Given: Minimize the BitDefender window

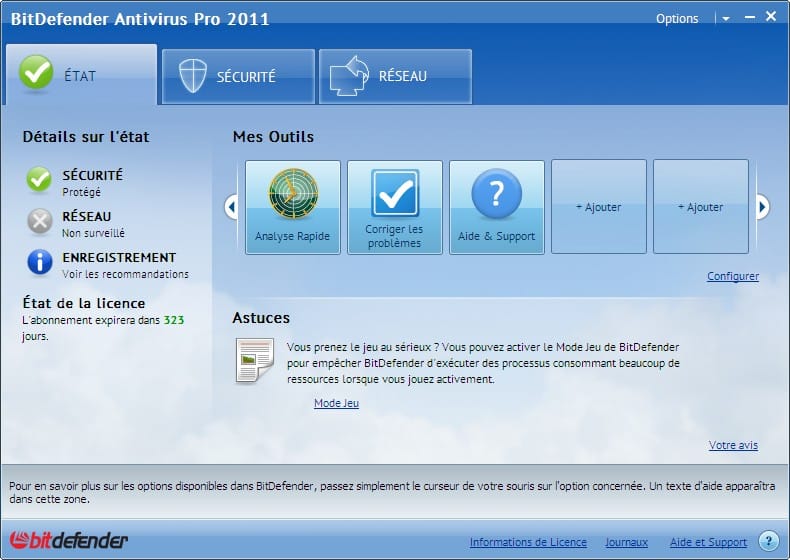Looking at the screenshot, I should [750, 18].
